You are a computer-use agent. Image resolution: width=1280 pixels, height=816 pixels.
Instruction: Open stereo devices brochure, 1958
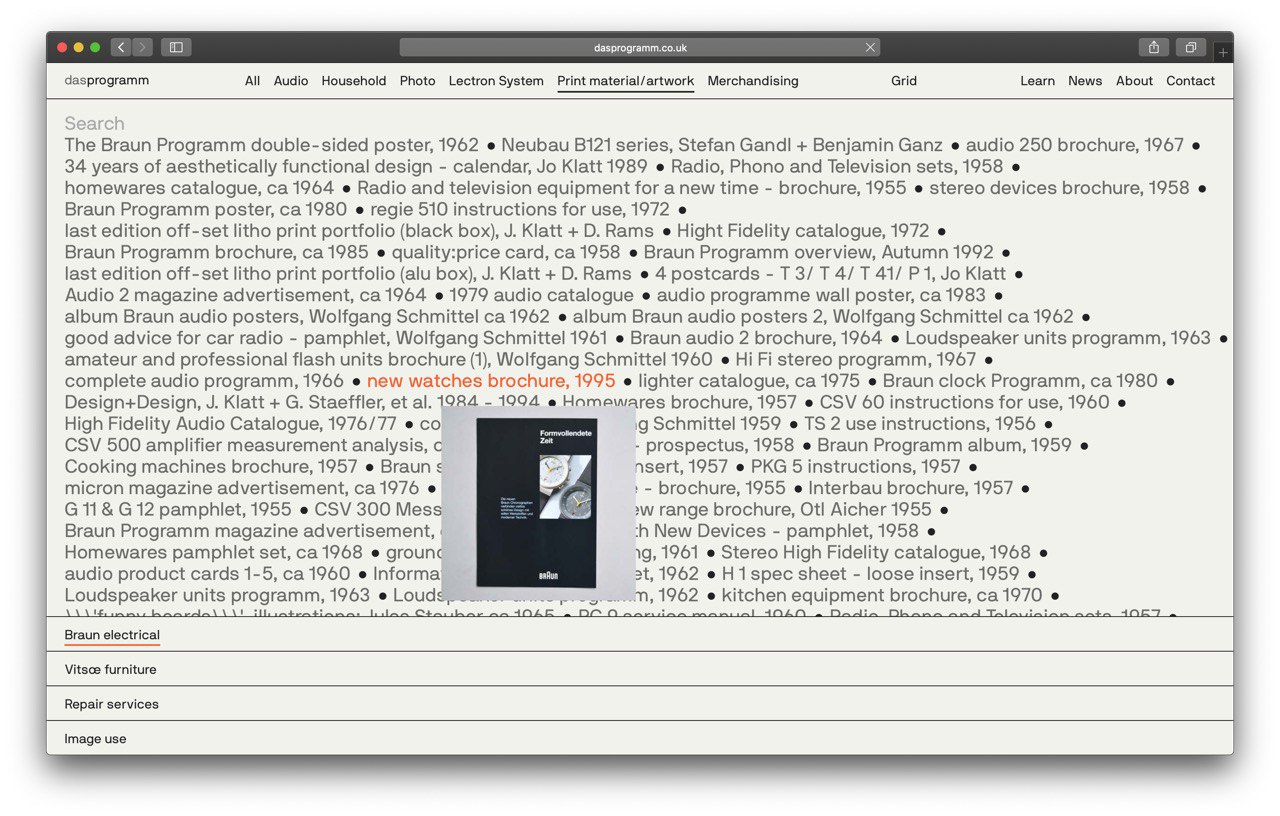tap(1059, 188)
